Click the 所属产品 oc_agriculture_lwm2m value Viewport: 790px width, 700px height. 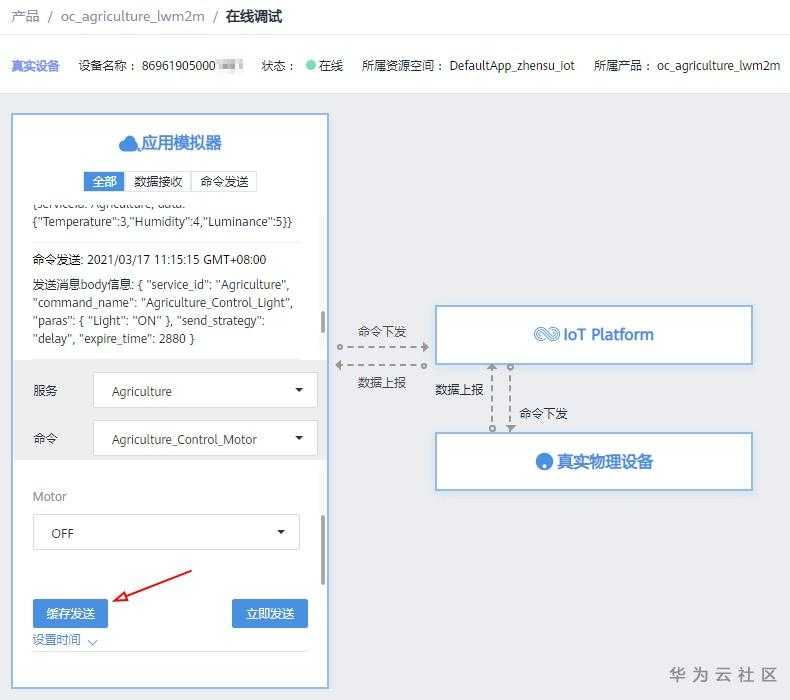pyautogui.click(x=718, y=66)
